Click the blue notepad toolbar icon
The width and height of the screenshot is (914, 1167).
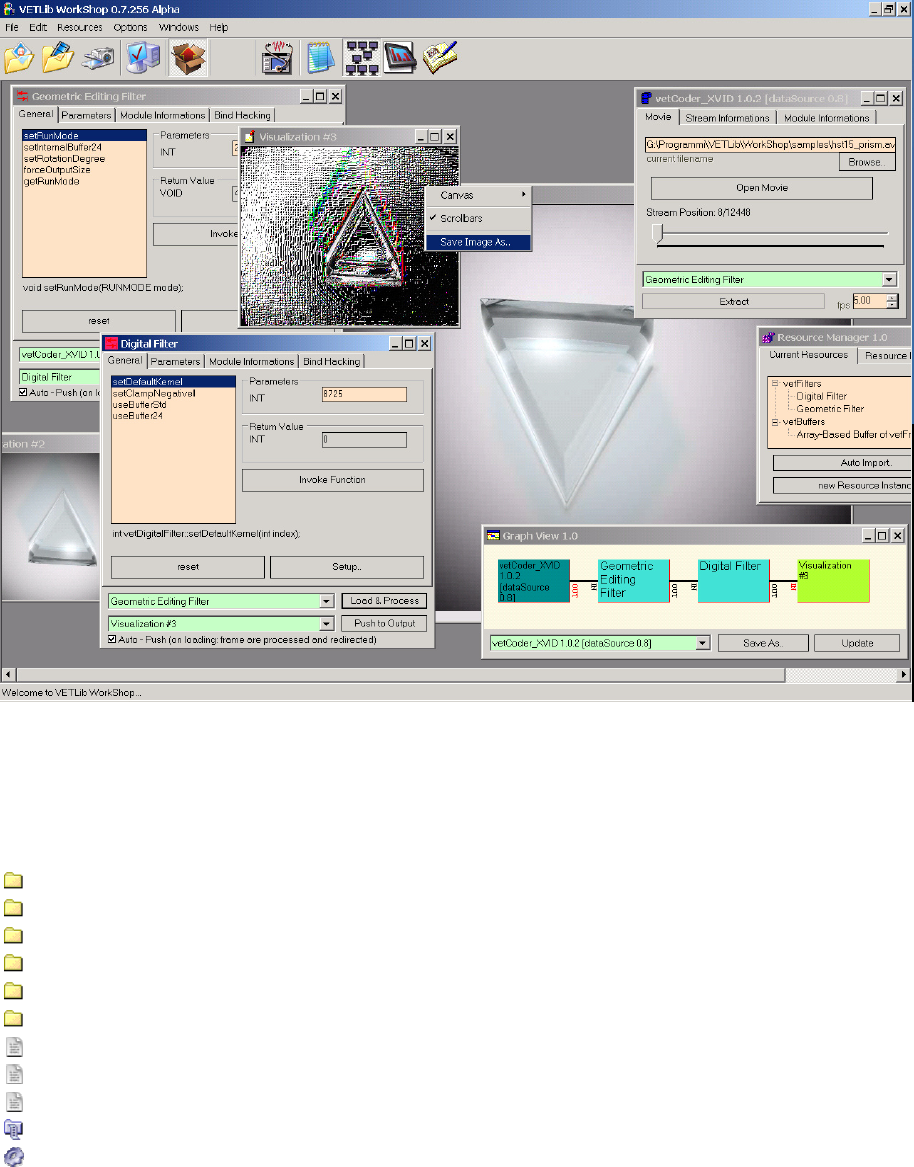[x=321, y=58]
